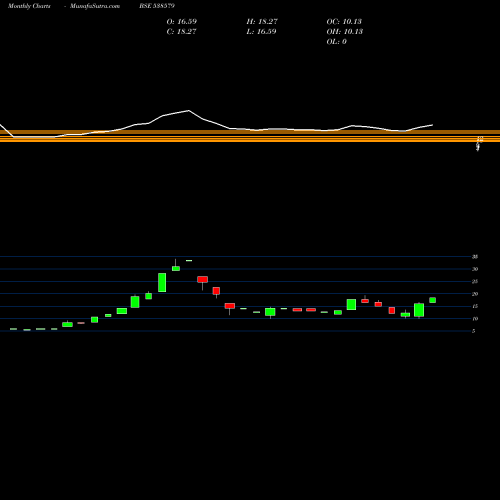500x500 pixels.
Task: Click the 30 price axis label
Action: [x=475, y=269]
